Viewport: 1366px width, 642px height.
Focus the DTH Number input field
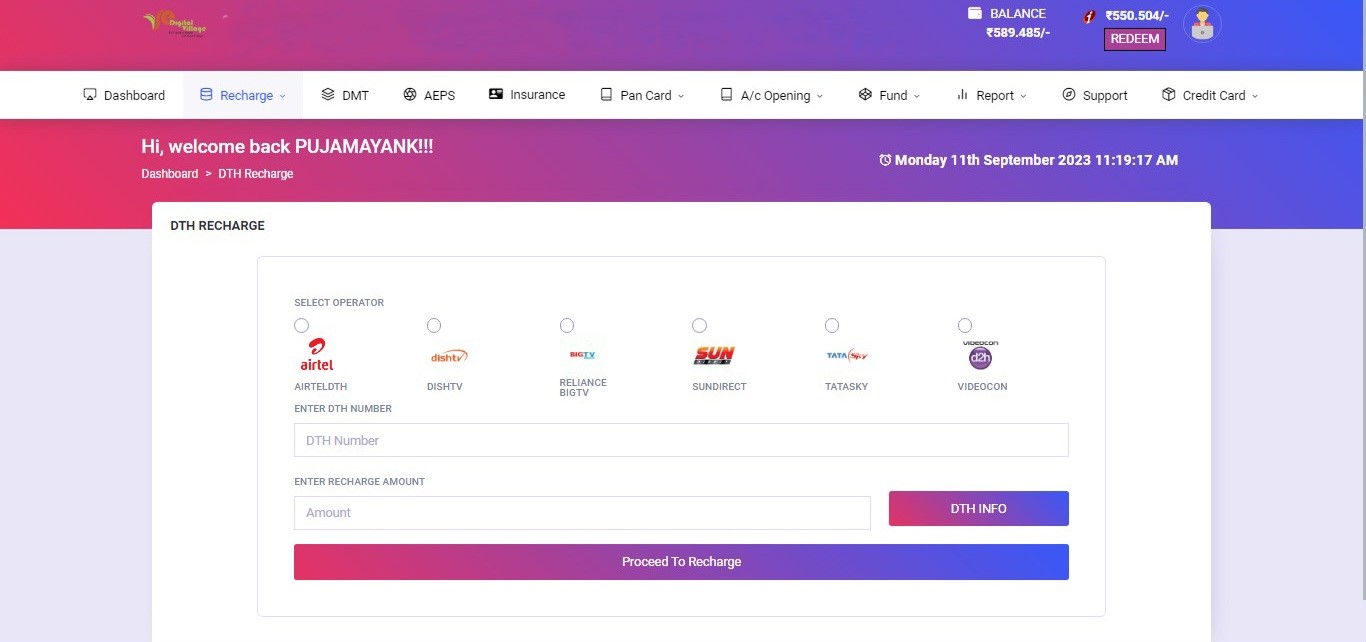coord(681,440)
